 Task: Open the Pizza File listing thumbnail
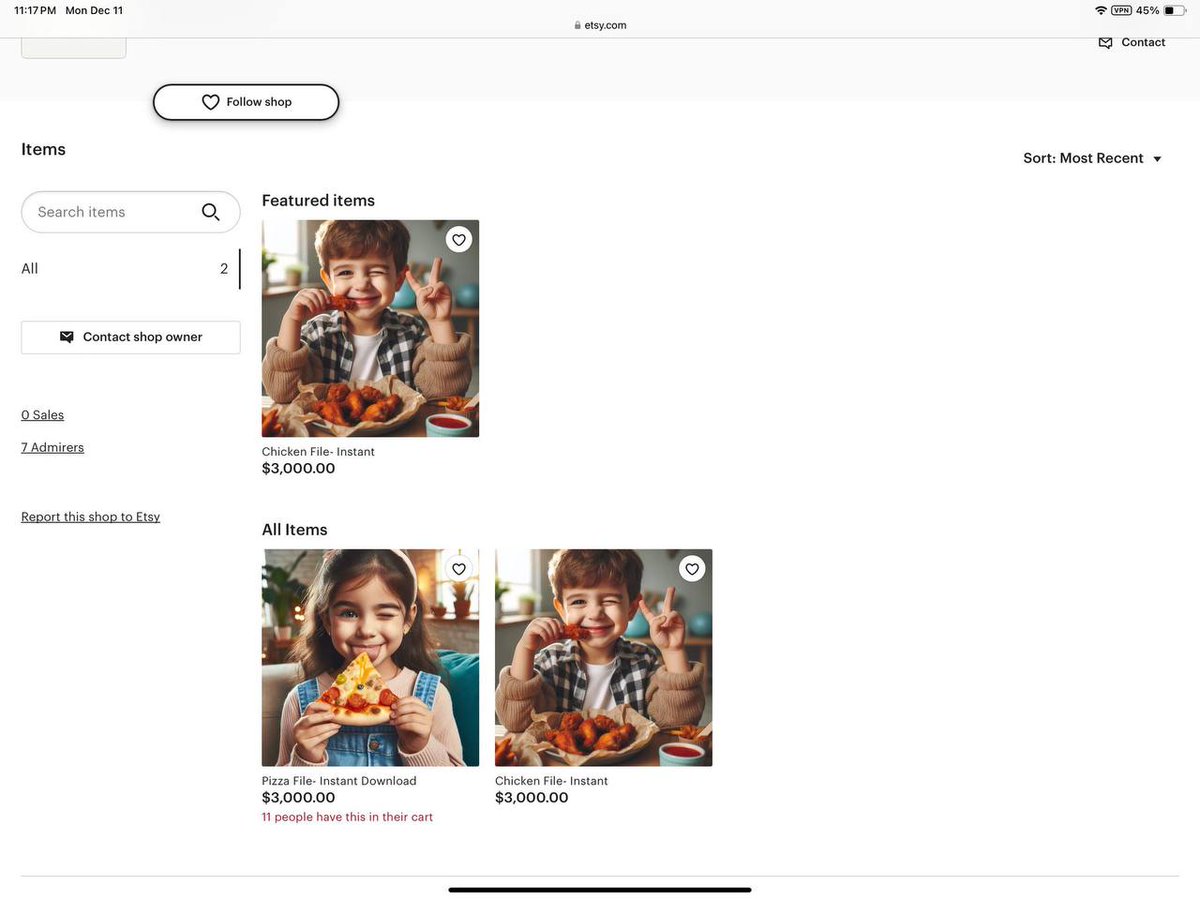pos(370,657)
